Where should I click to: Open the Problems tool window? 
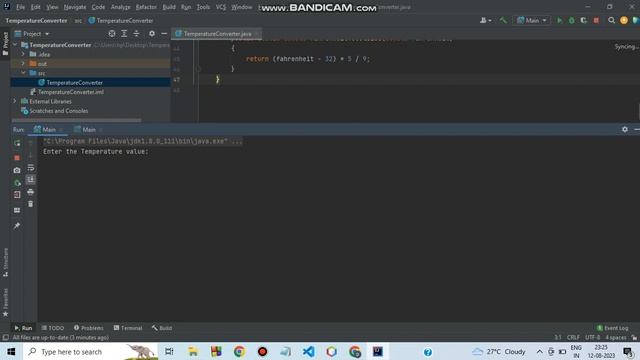click(x=89, y=328)
